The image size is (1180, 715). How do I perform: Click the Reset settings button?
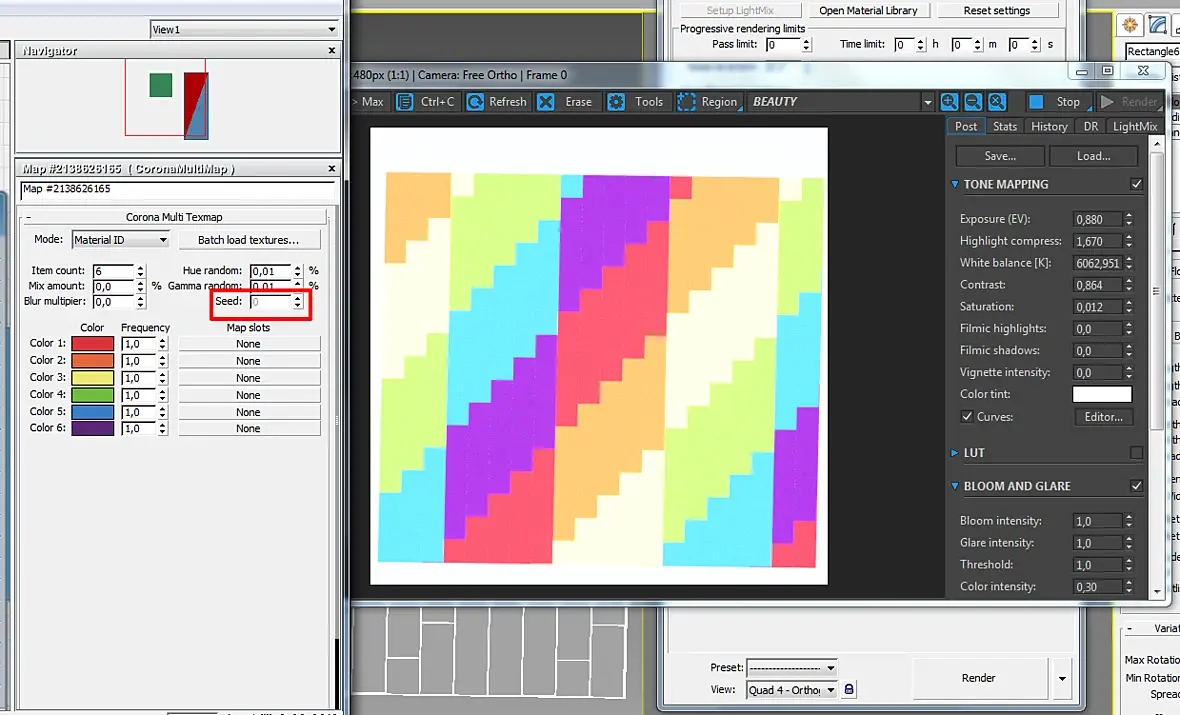996,11
